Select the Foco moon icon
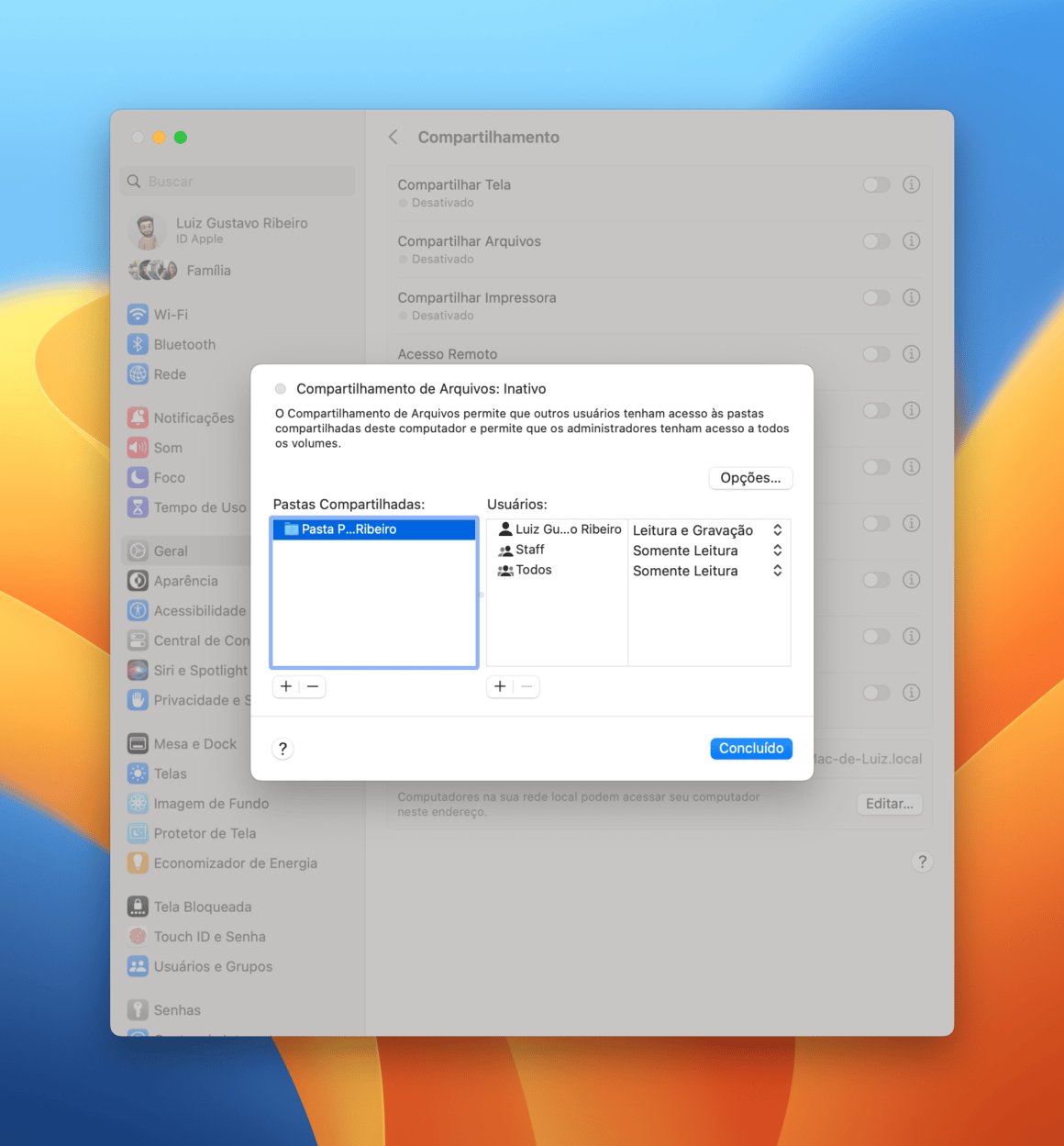The height and width of the screenshot is (1146, 1064). [x=138, y=476]
